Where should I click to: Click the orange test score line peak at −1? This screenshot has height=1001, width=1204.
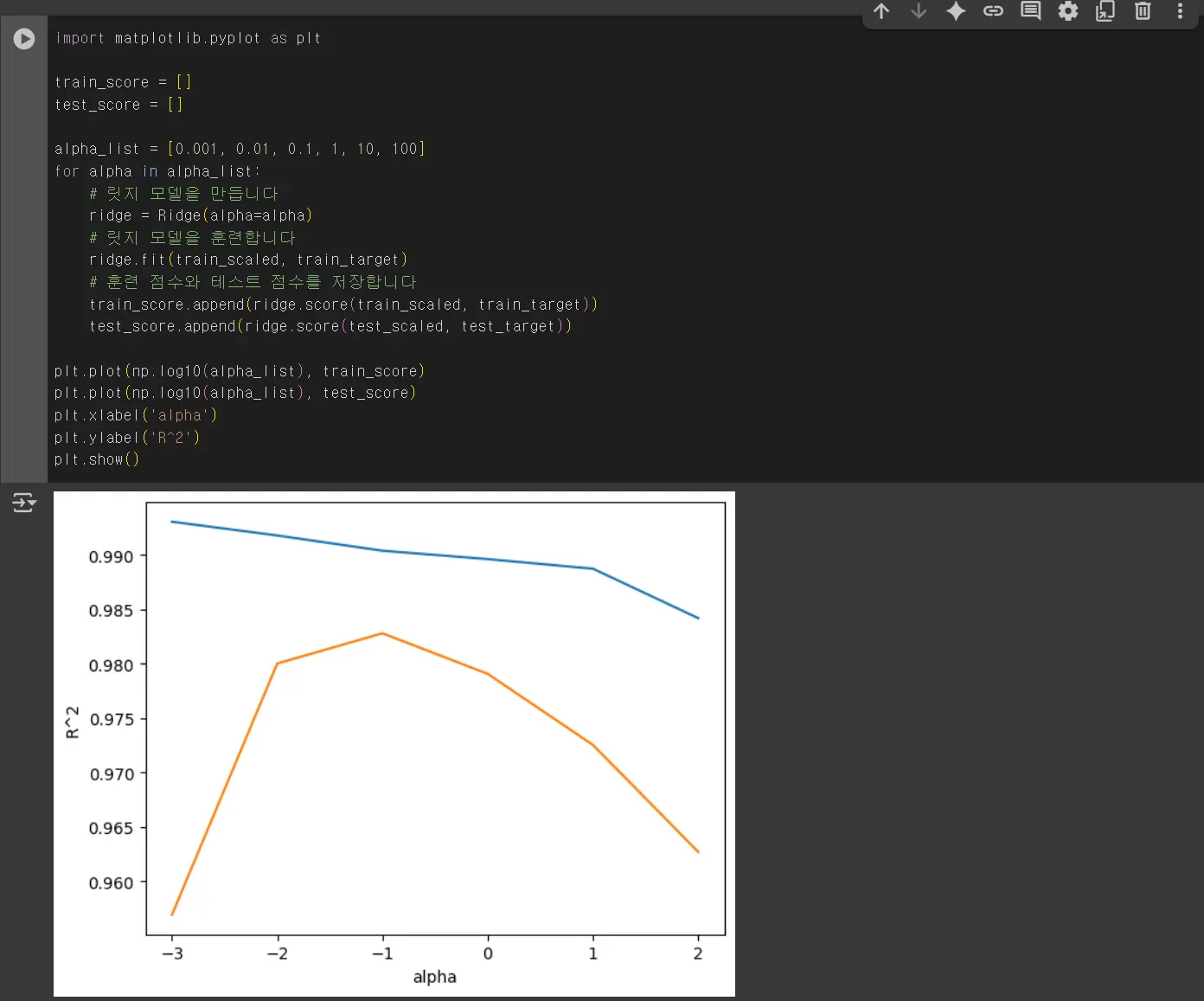coord(382,633)
